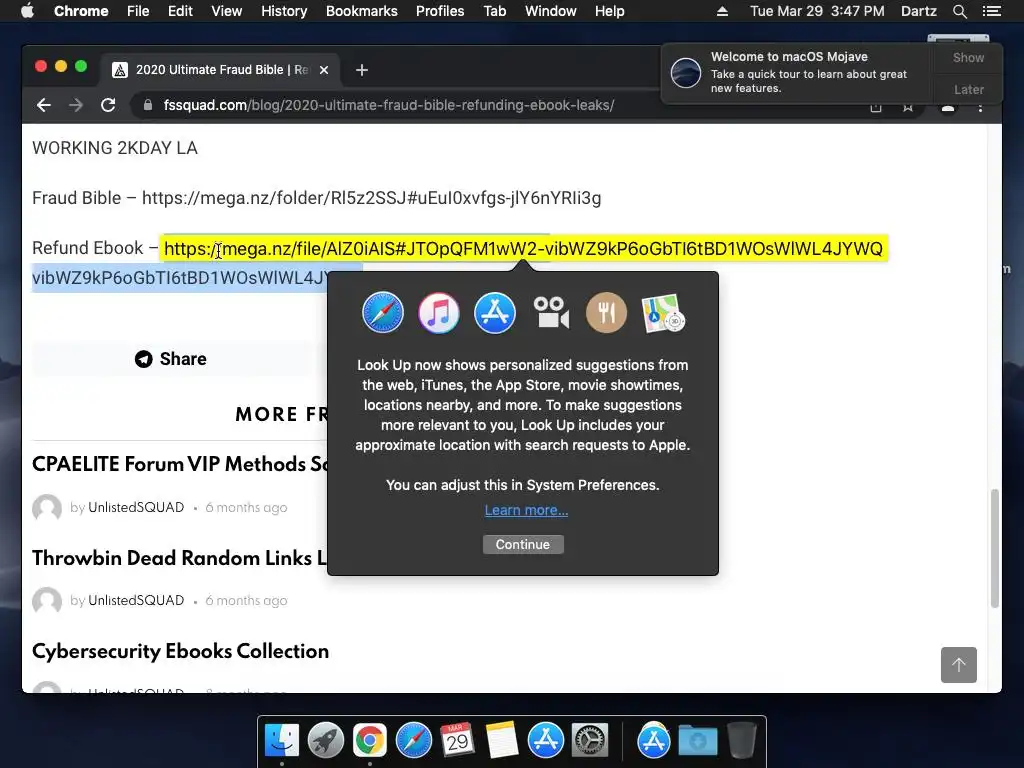Click the fork and knife restaurant icon
The width and height of the screenshot is (1024, 768).
coord(607,313)
